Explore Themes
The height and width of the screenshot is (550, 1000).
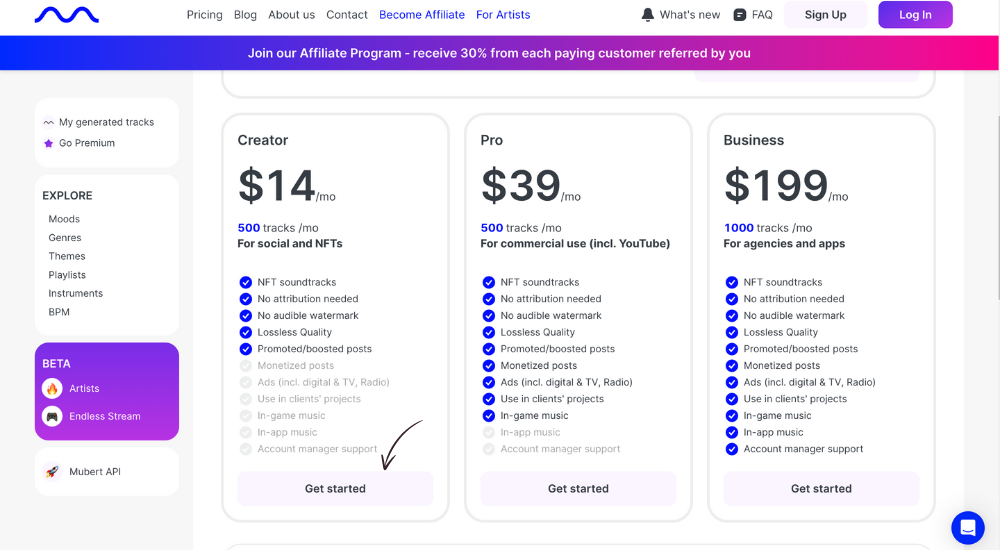pyautogui.click(x=66, y=256)
